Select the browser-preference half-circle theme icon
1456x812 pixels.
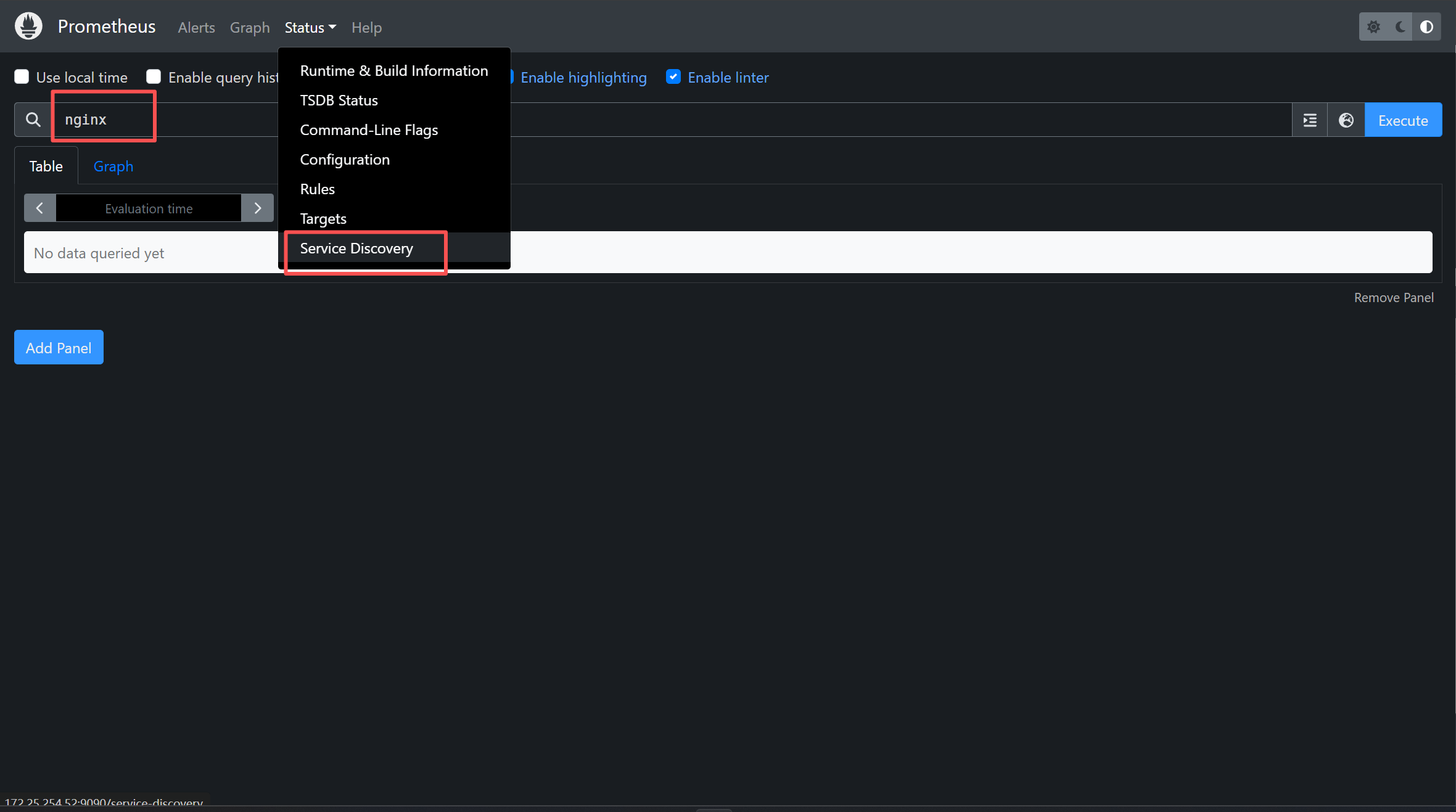click(x=1426, y=27)
